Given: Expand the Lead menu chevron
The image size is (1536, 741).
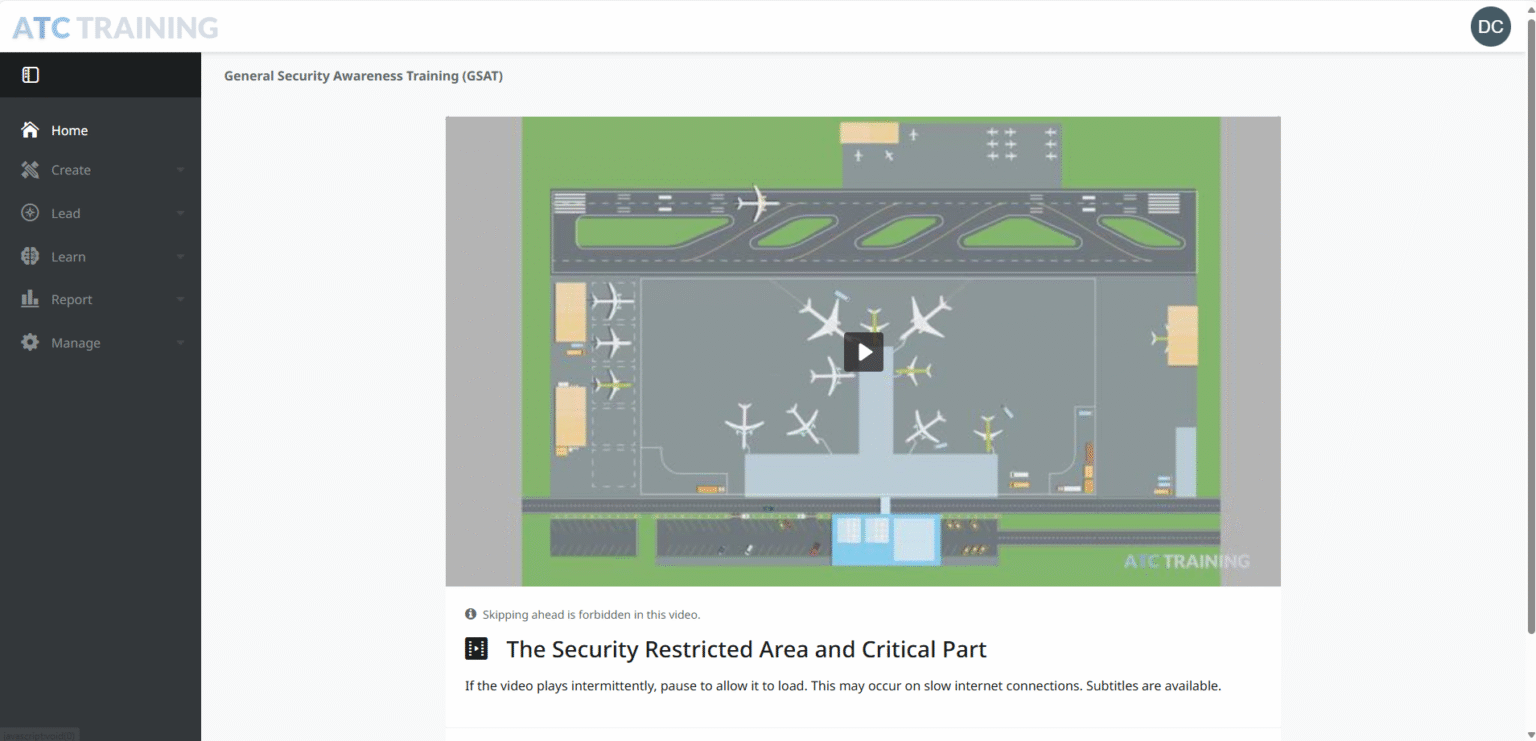Looking at the screenshot, I should coord(180,214).
